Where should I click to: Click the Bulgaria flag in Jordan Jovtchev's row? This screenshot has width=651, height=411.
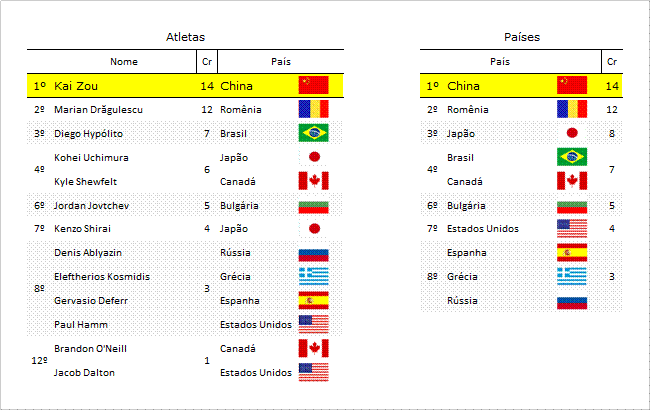point(313,207)
